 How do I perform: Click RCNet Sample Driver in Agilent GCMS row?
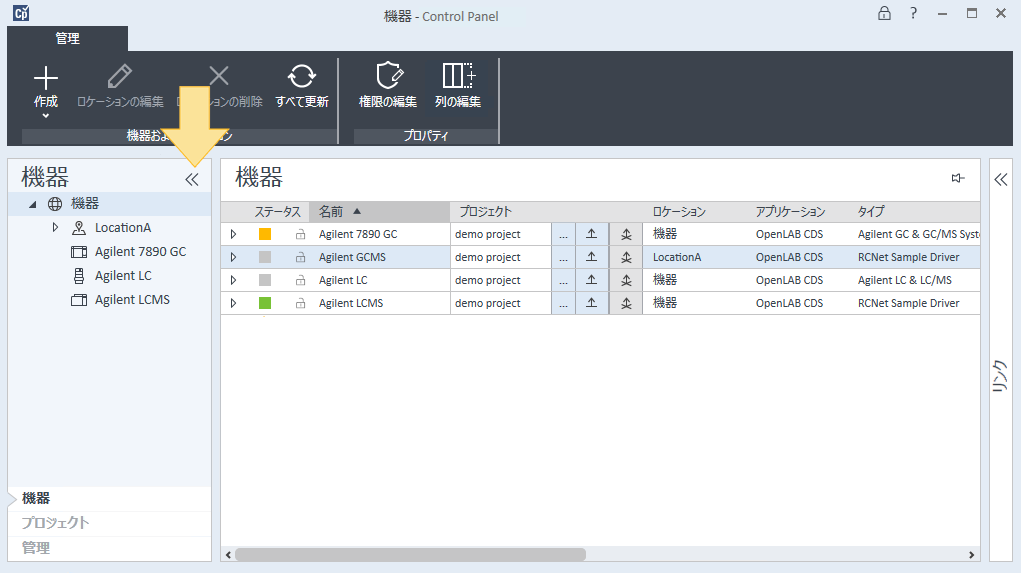click(x=908, y=257)
